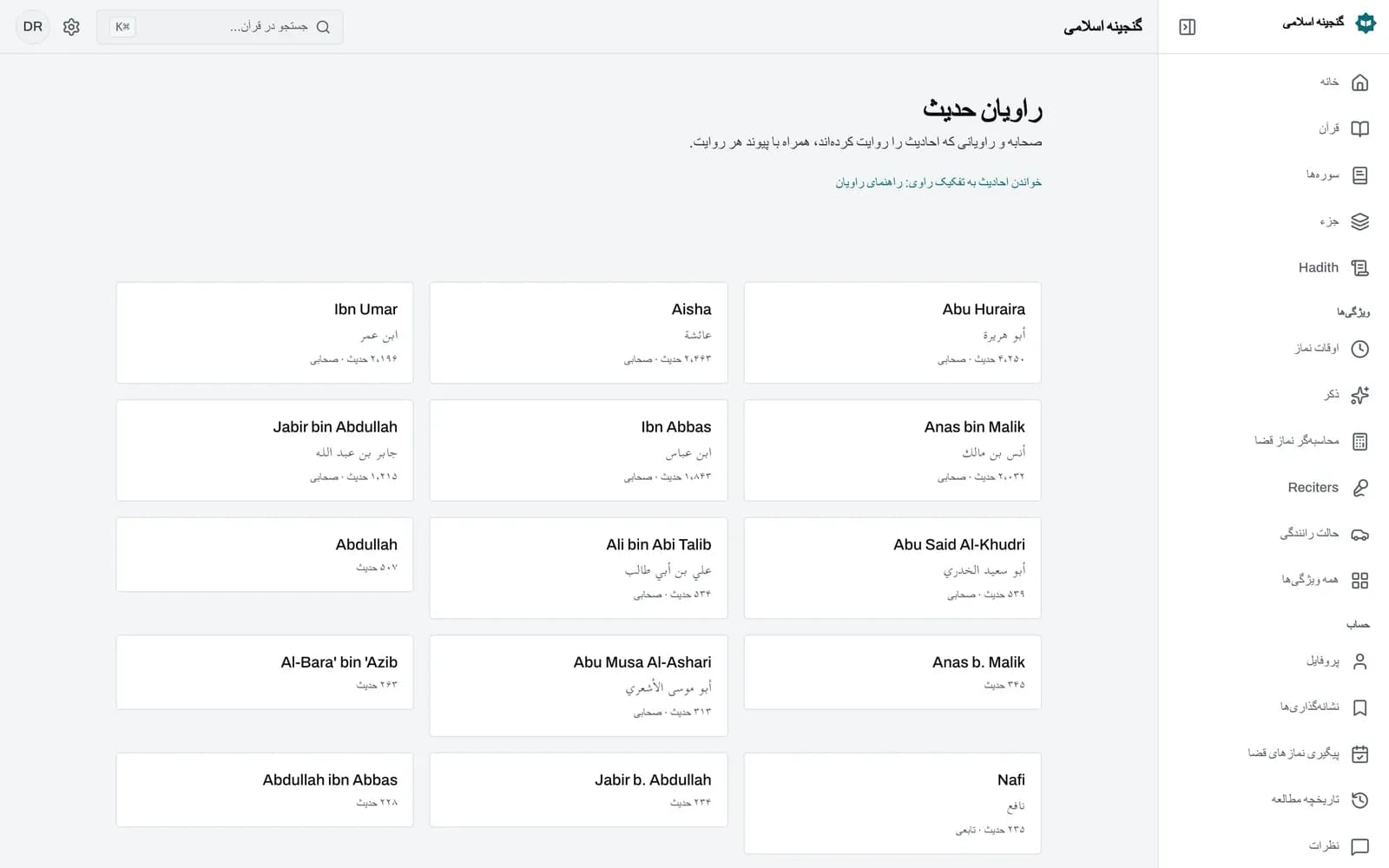The width and height of the screenshot is (1389, 868).
Task: Select Jabir bin Abdullah card
Action: [x=265, y=450]
